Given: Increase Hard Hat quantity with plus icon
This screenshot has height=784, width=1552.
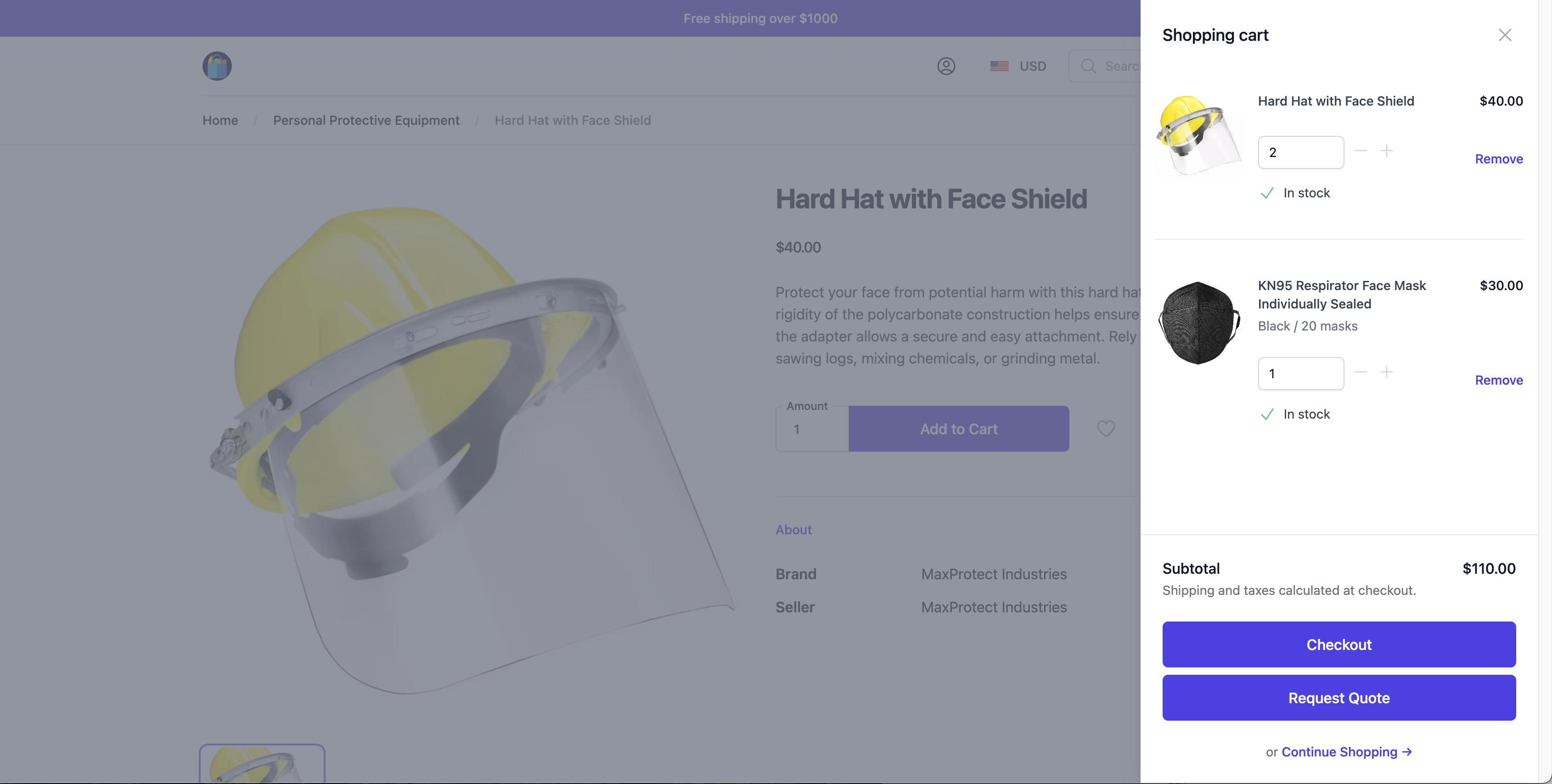Looking at the screenshot, I should [x=1386, y=151].
